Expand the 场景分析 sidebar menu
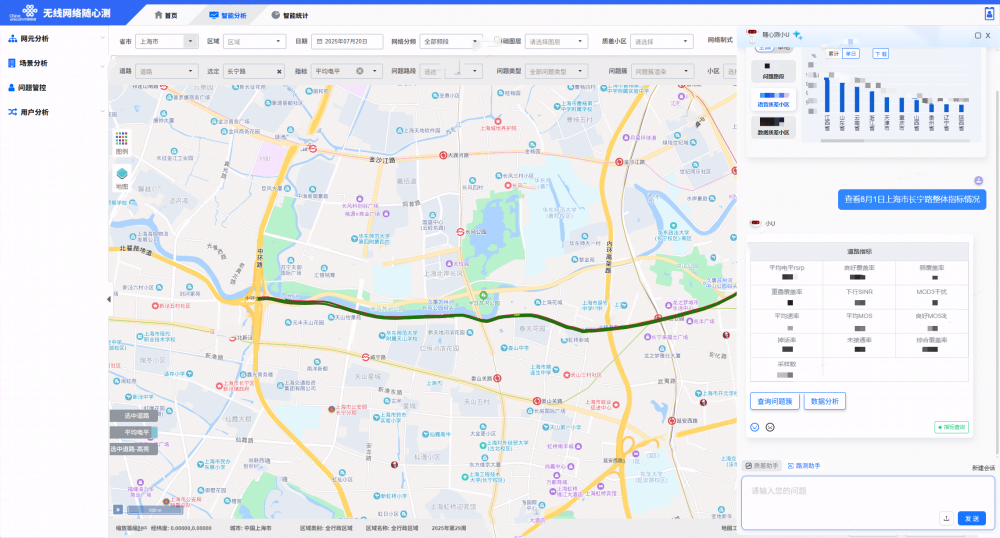 coord(54,63)
